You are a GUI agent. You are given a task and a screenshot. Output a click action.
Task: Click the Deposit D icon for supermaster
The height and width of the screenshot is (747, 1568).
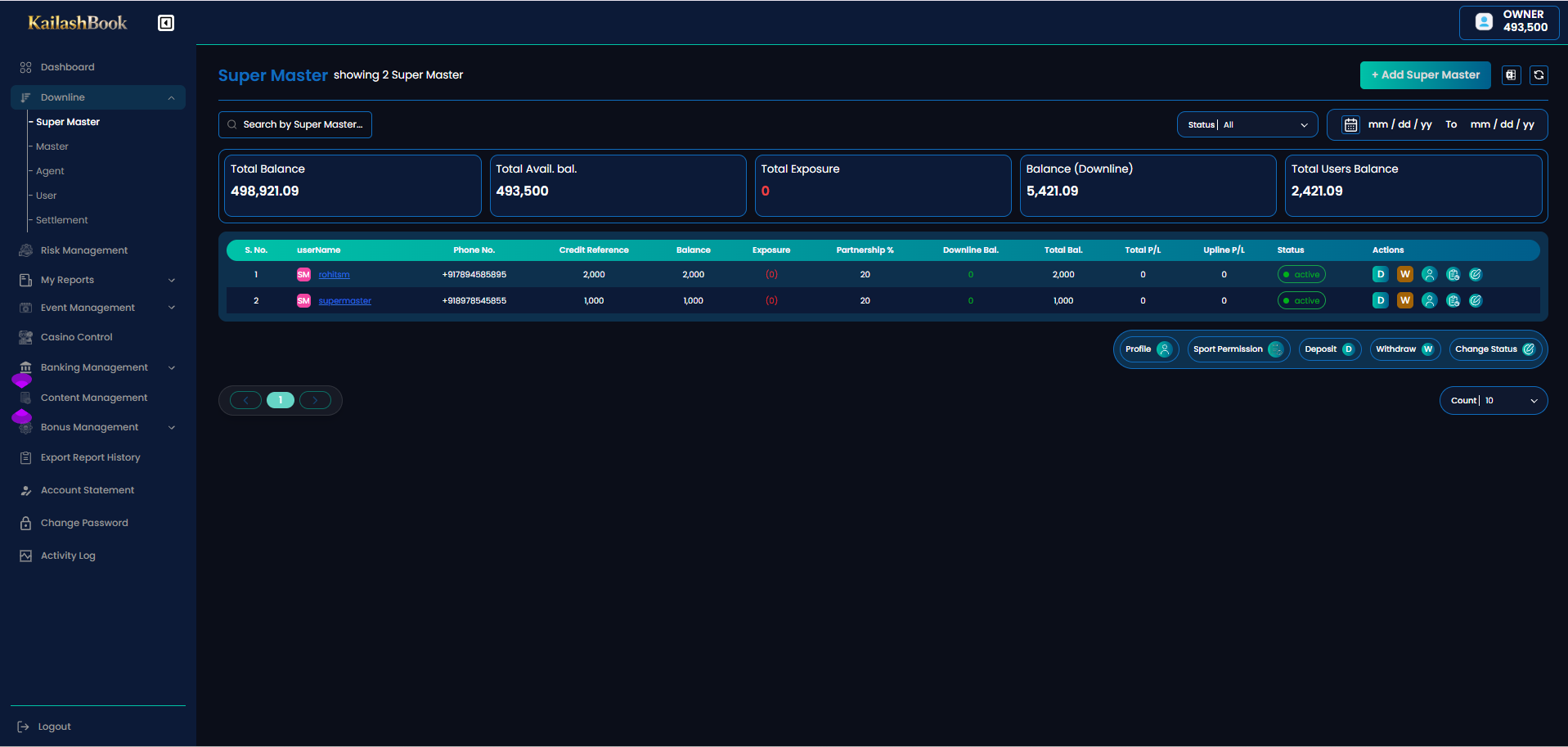1380,301
